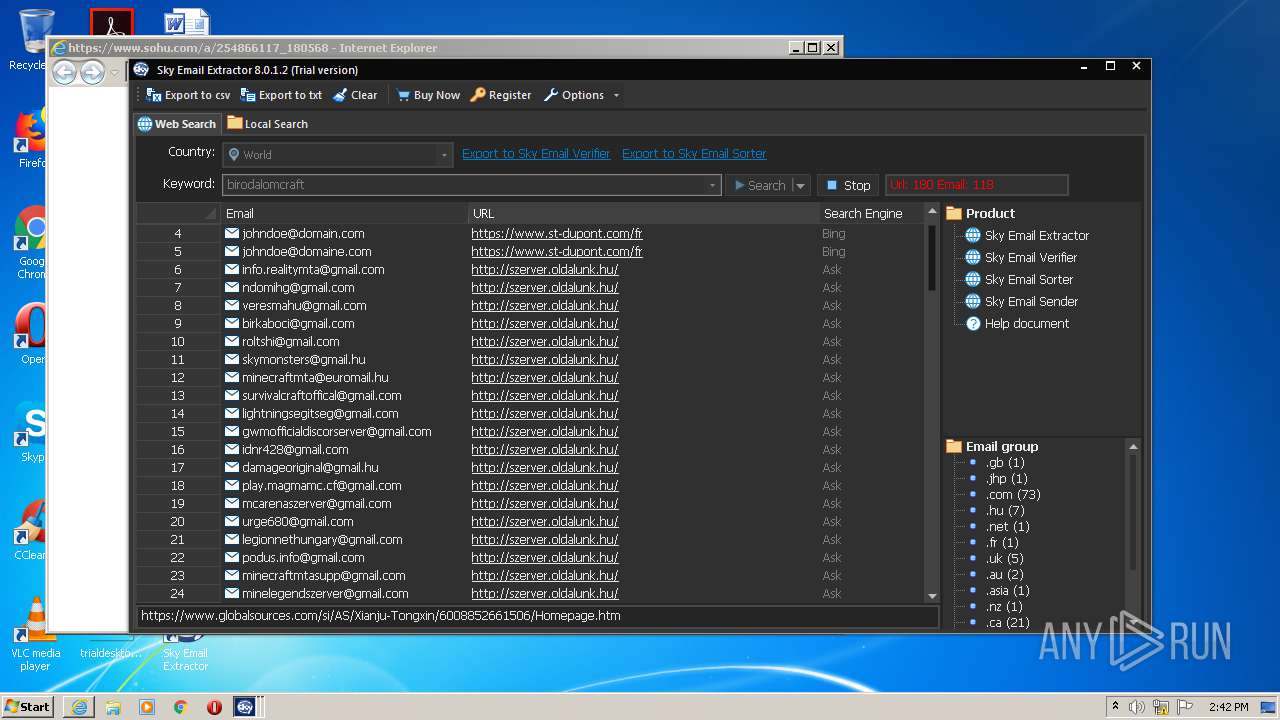Screen dimensions: 1280x720
Task: Open the Options wrench menu
Action: click(574, 95)
